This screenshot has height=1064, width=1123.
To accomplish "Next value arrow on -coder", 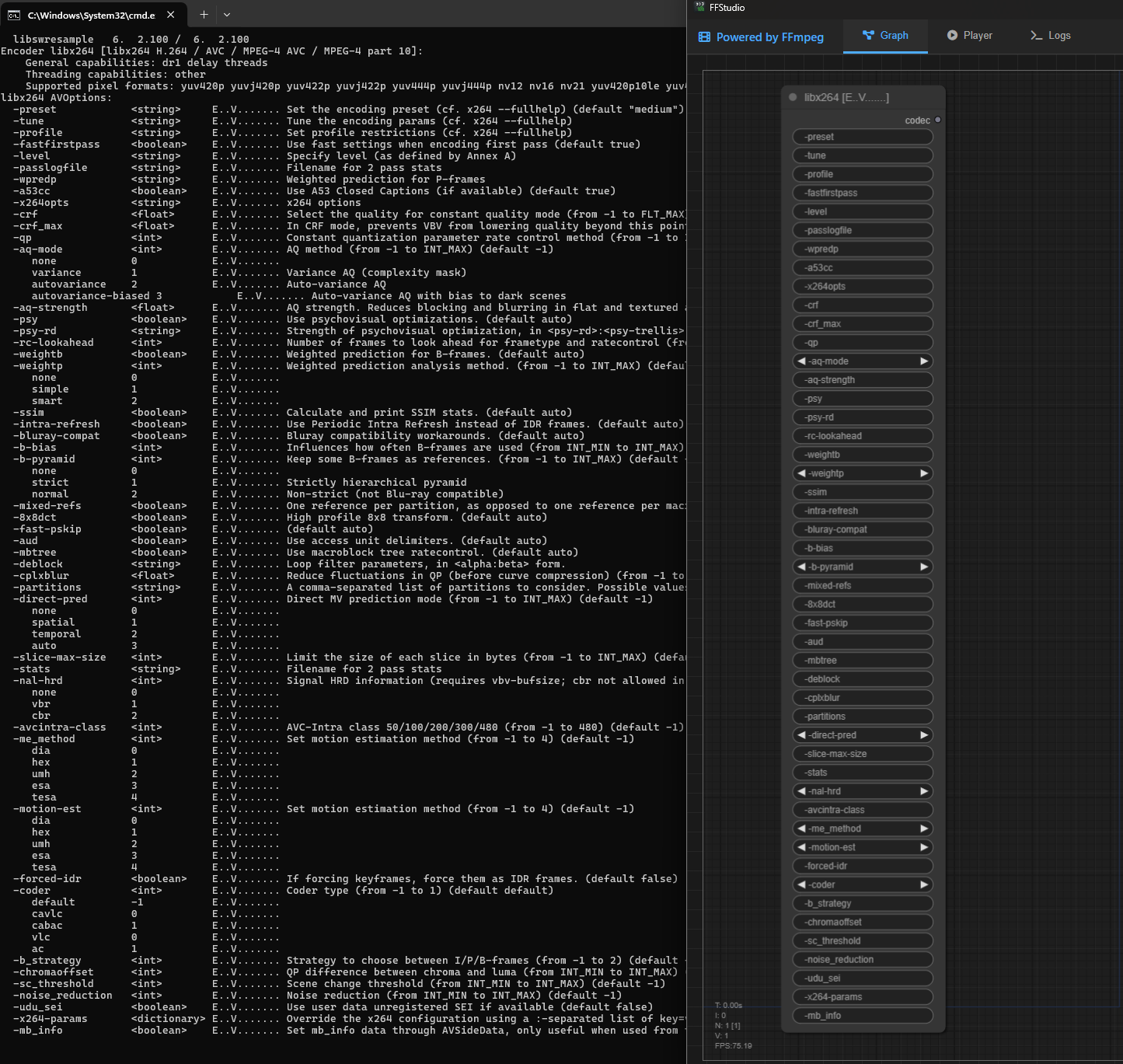I will pos(924,884).
